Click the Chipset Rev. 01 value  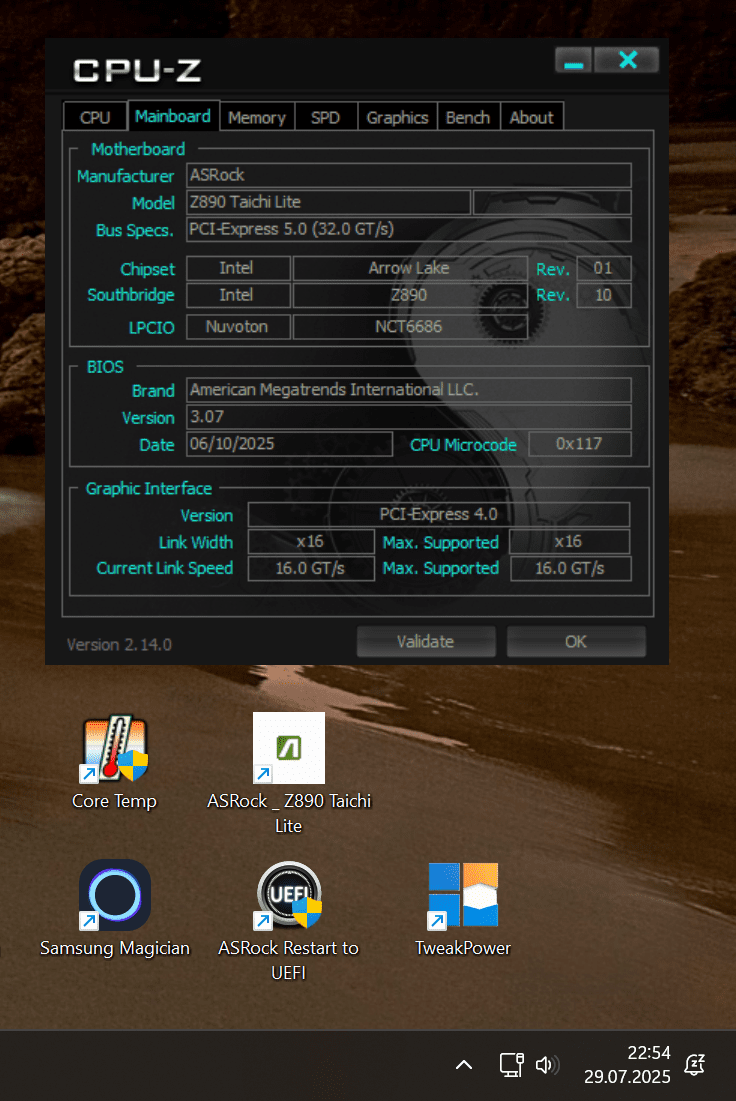[603, 268]
